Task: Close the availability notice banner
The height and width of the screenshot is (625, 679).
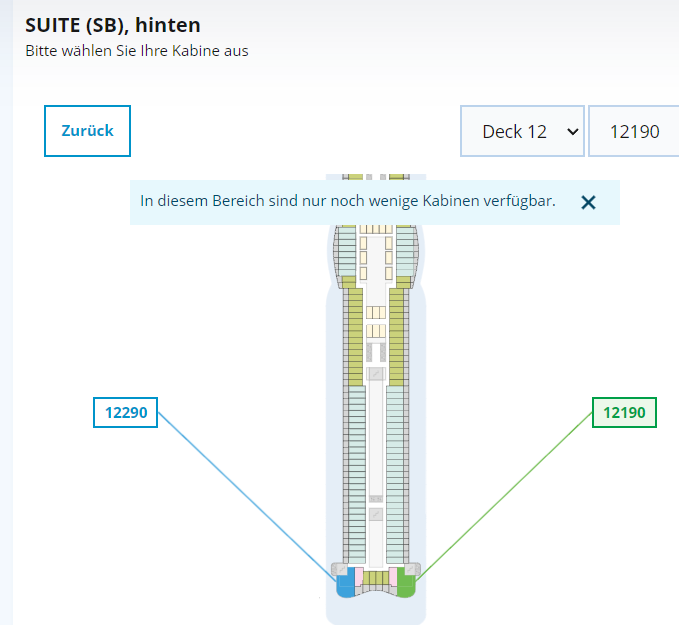Action: coord(588,202)
